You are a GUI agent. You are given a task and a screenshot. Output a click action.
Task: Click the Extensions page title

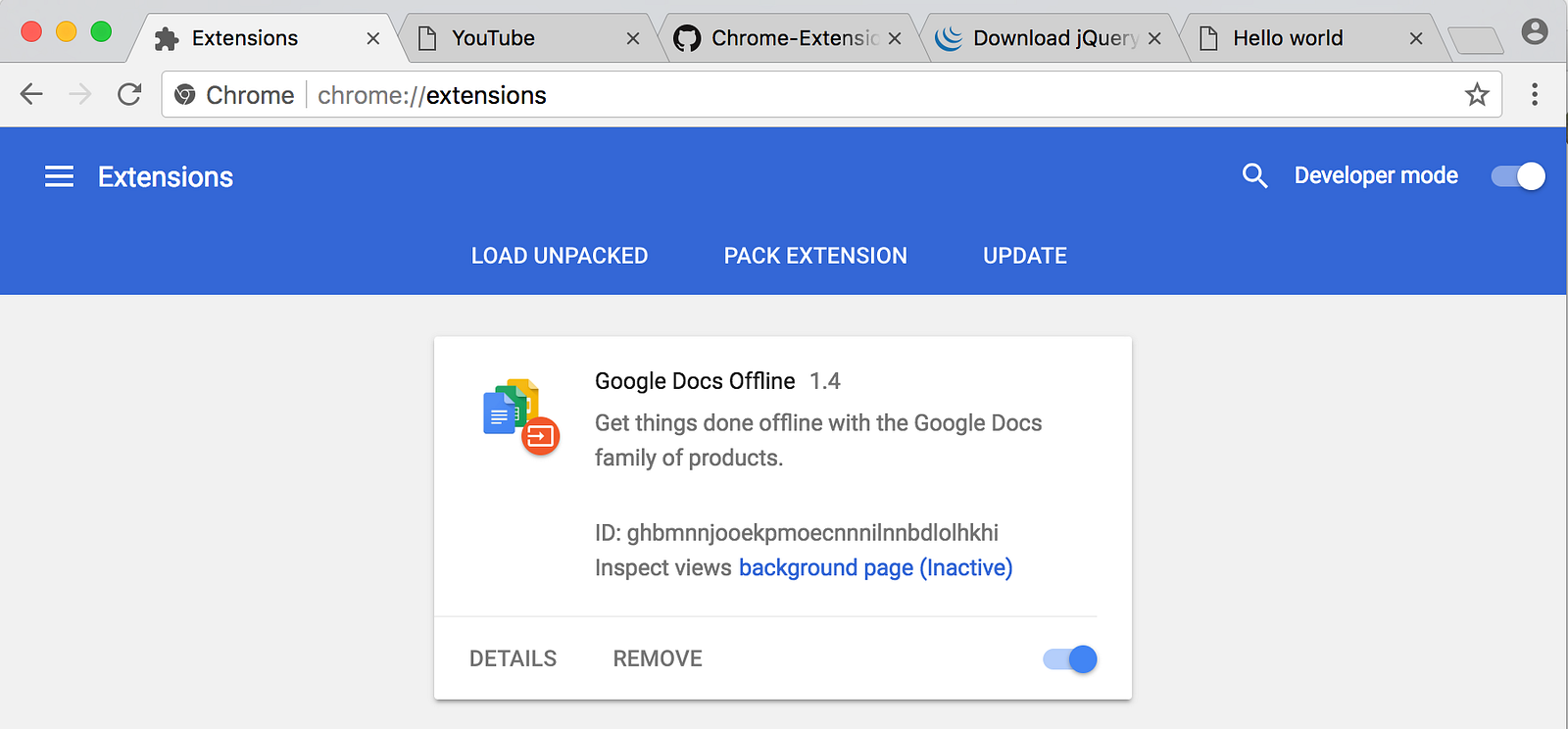[x=166, y=176]
